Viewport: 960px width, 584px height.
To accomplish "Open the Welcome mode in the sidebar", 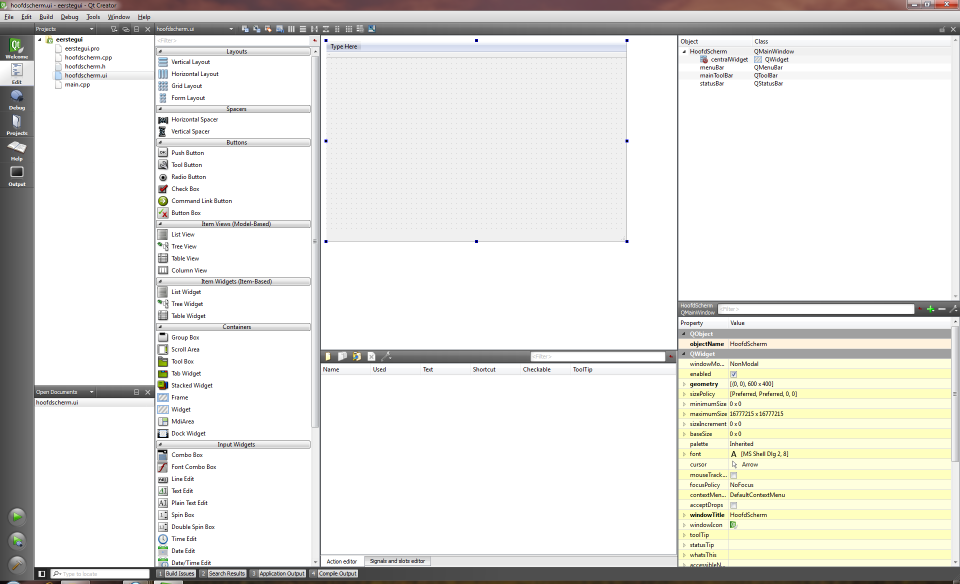I will tap(16, 48).
